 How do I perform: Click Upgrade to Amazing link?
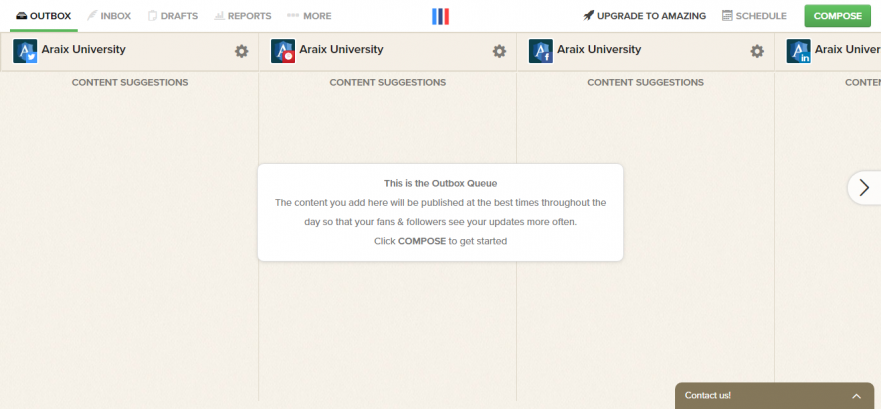pyautogui.click(x=645, y=16)
